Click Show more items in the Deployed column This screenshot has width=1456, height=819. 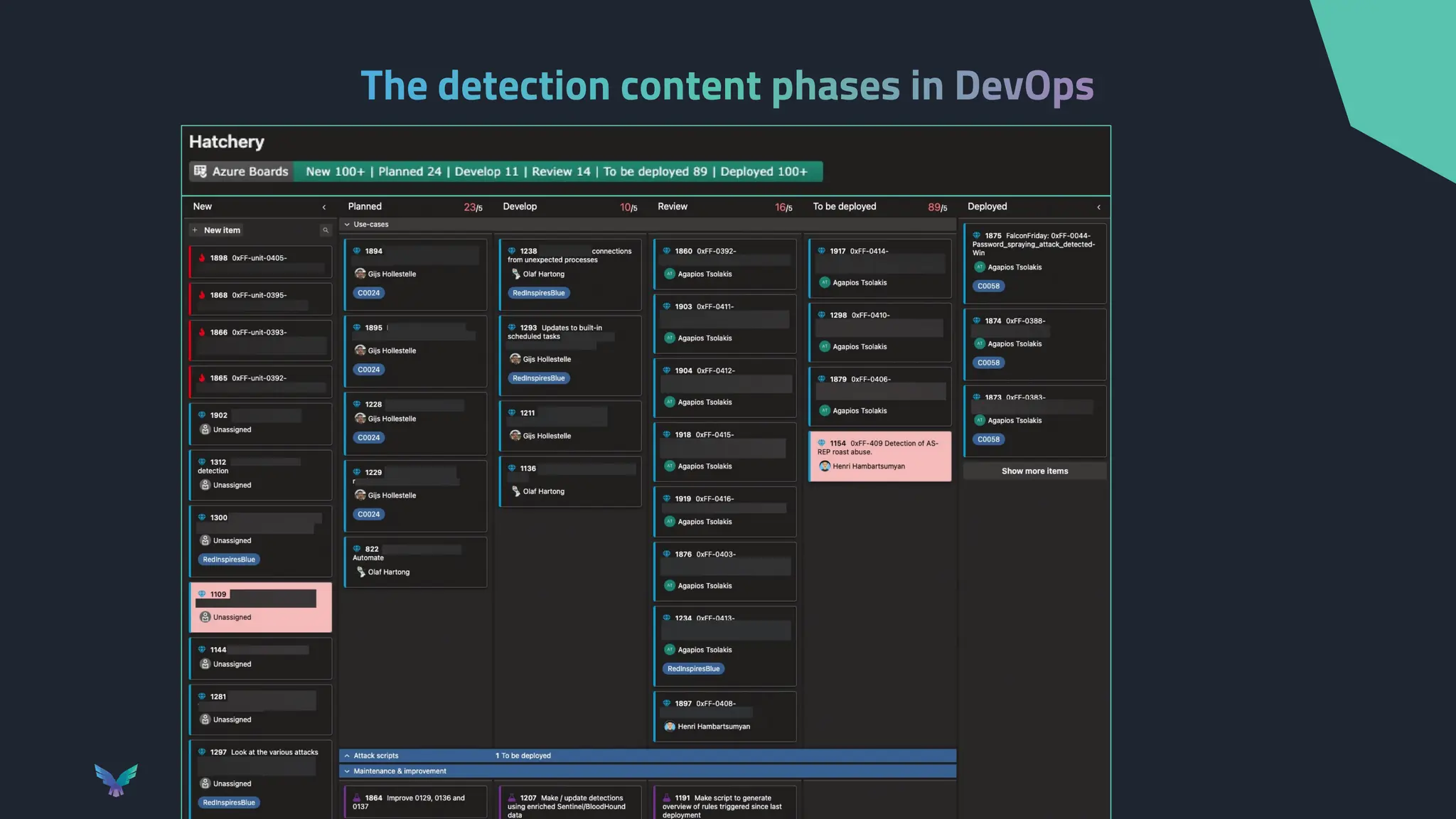pos(1034,471)
